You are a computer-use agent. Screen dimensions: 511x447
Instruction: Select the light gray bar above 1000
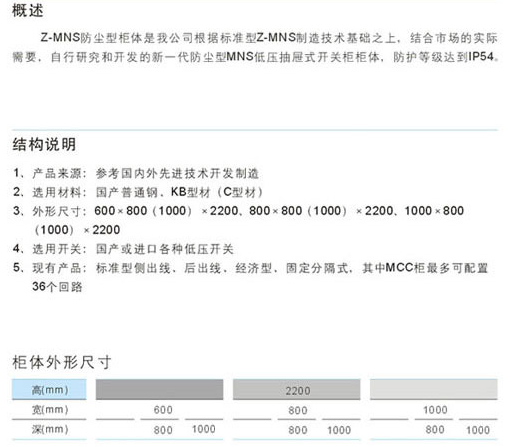[434, 389]
